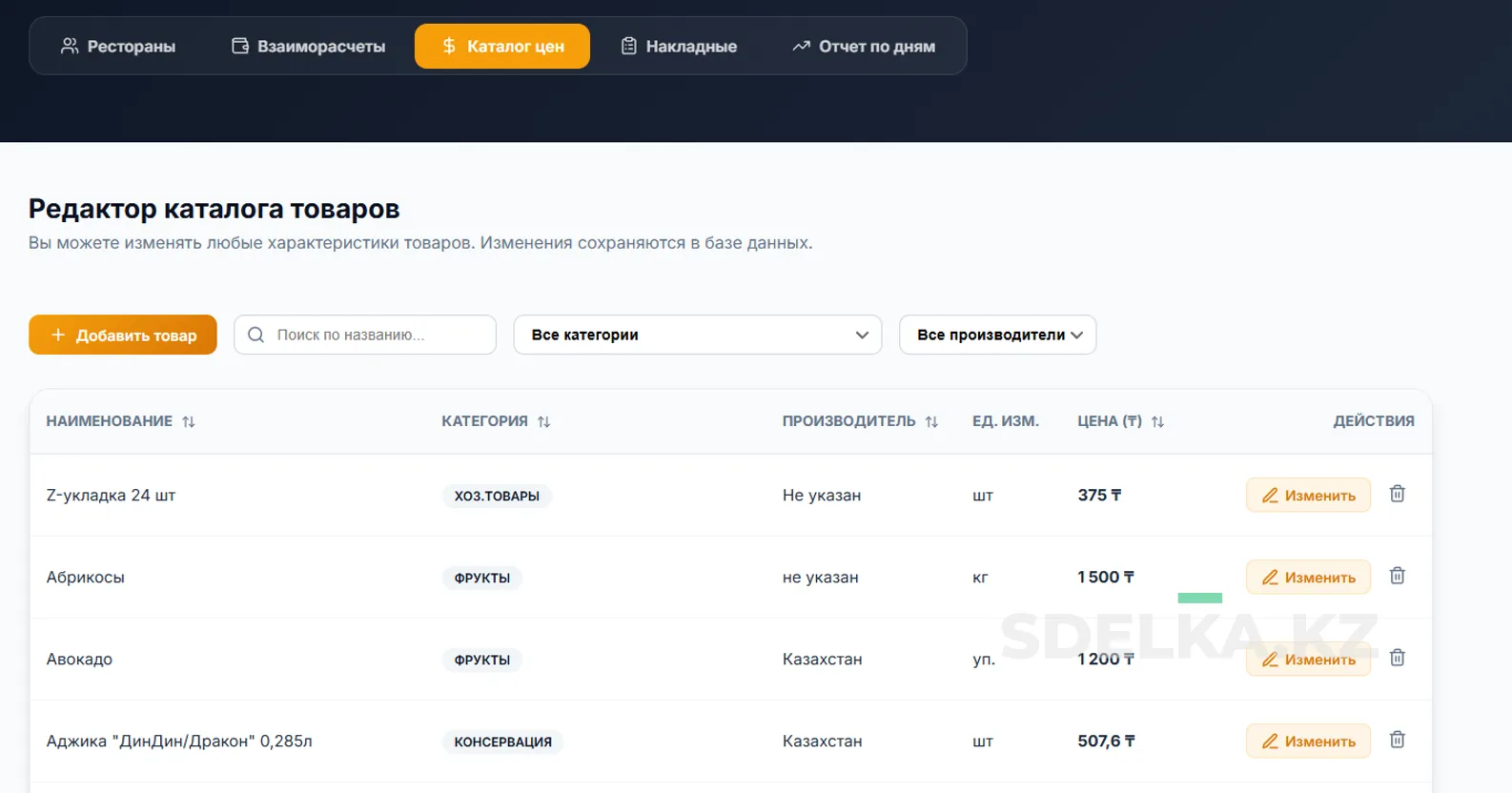Select the product name Авокадо
The image size is (1512, 793).
click(79, 659)
